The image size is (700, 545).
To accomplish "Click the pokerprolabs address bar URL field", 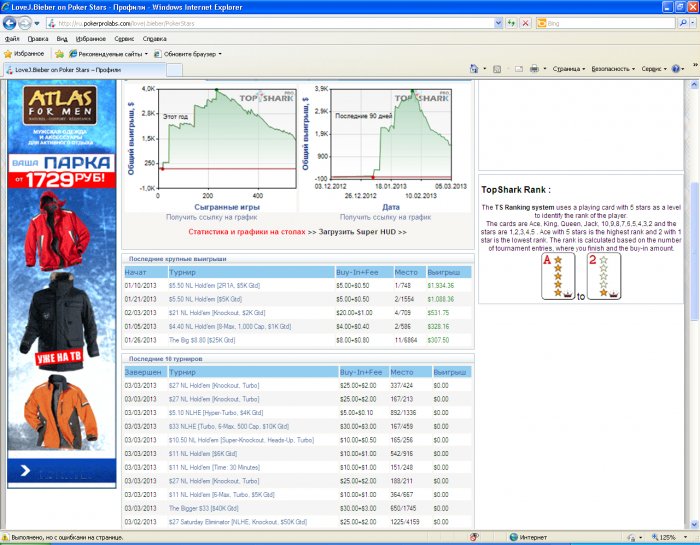I will pos(270,24).
